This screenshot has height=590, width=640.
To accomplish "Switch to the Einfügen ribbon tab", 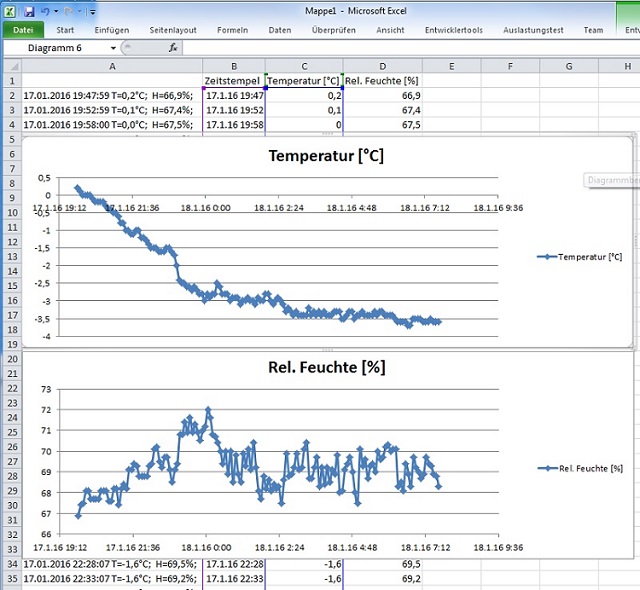I will tap(111, 30).
